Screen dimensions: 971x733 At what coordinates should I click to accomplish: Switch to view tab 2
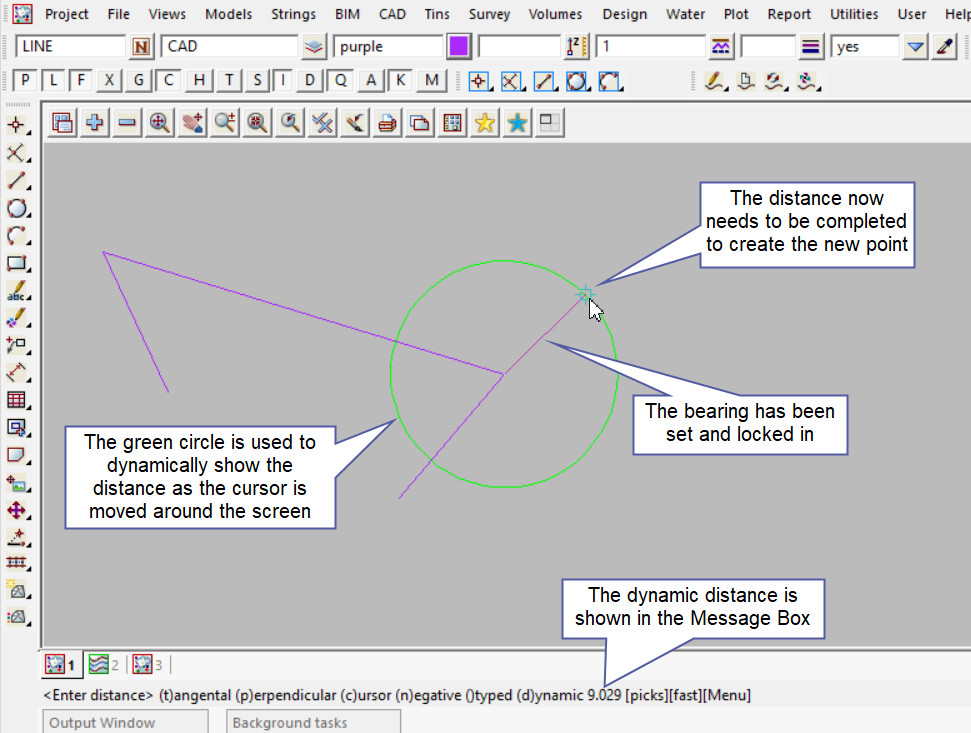[x=102, y=664]
